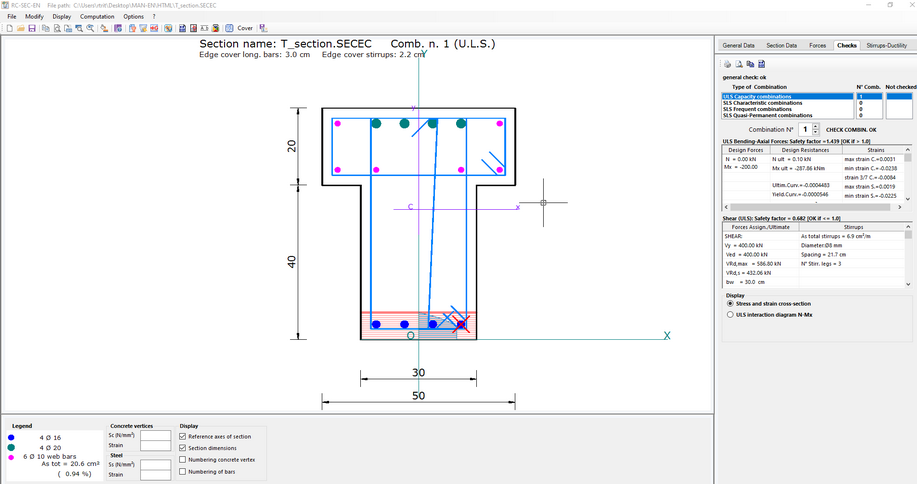Screen dimensions: 917x484
Task: Click the bending table horizontal scrollbar
Action: pyautogui.click(x=810, y=207)
